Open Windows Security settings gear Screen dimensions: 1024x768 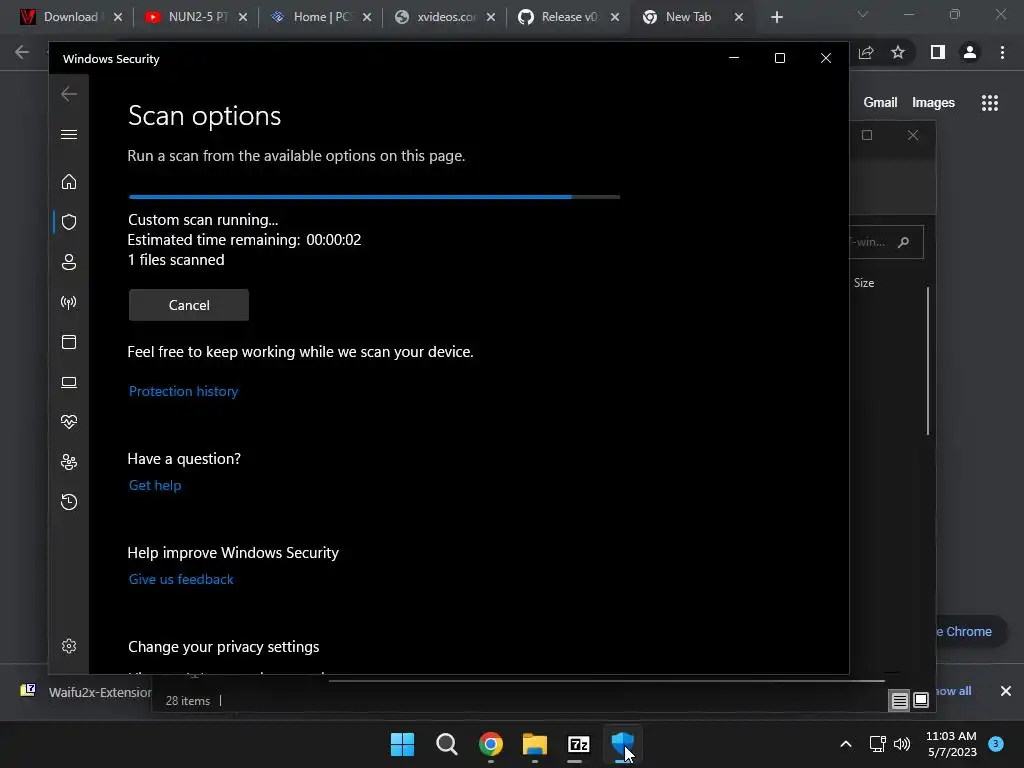point(69,646)
